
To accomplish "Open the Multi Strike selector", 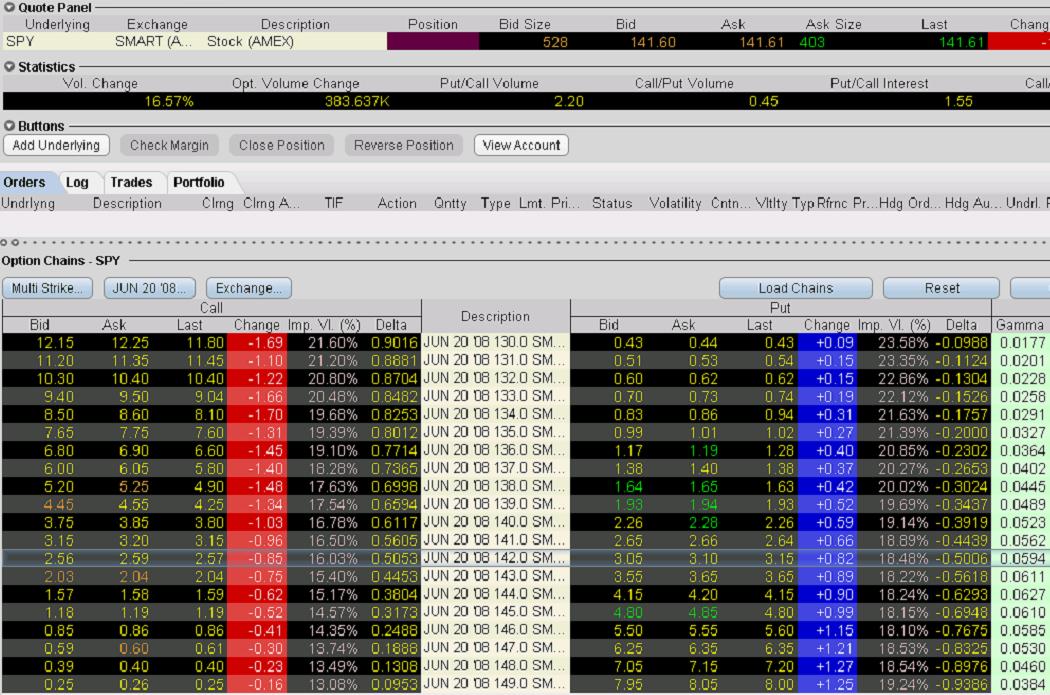I will (x=47, y=288).
